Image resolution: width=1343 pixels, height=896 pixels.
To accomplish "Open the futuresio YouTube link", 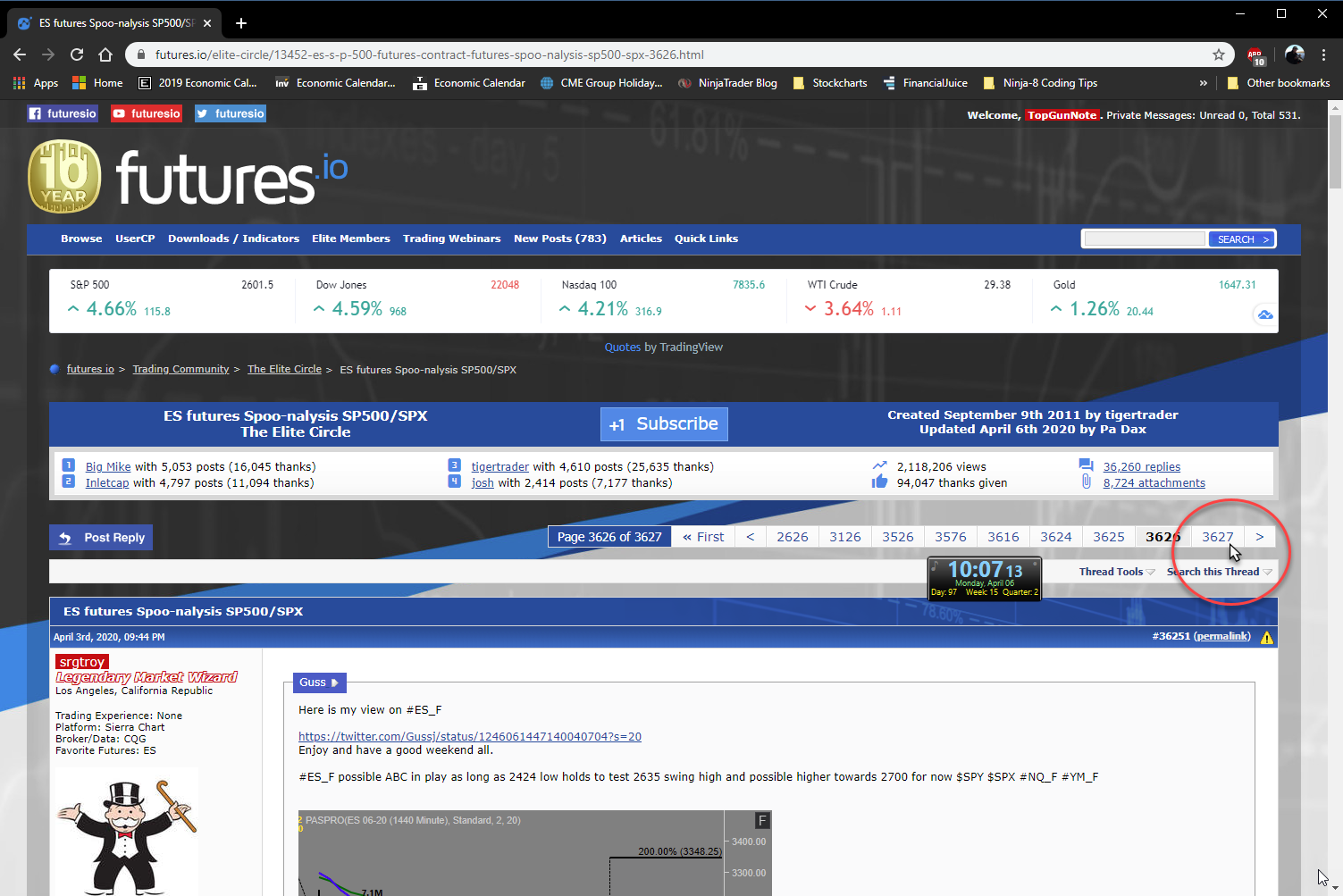I will [x=147, y=113].
